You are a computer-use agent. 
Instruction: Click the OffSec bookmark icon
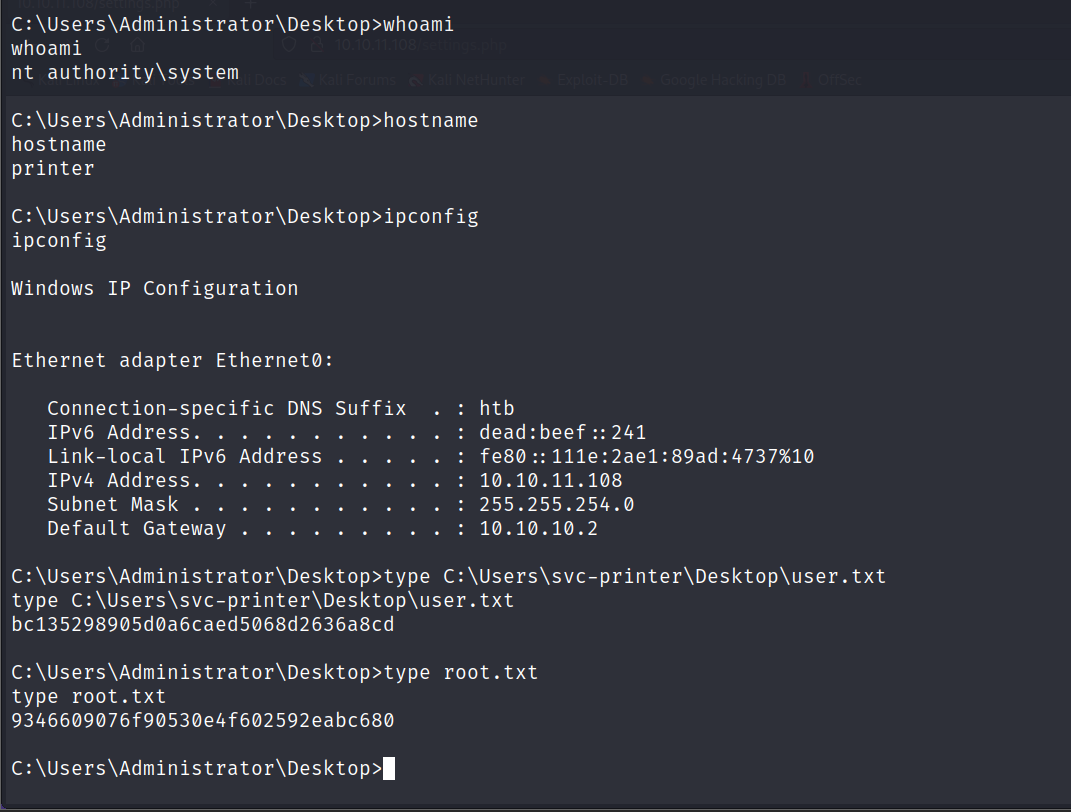click(x=806, y=80)
